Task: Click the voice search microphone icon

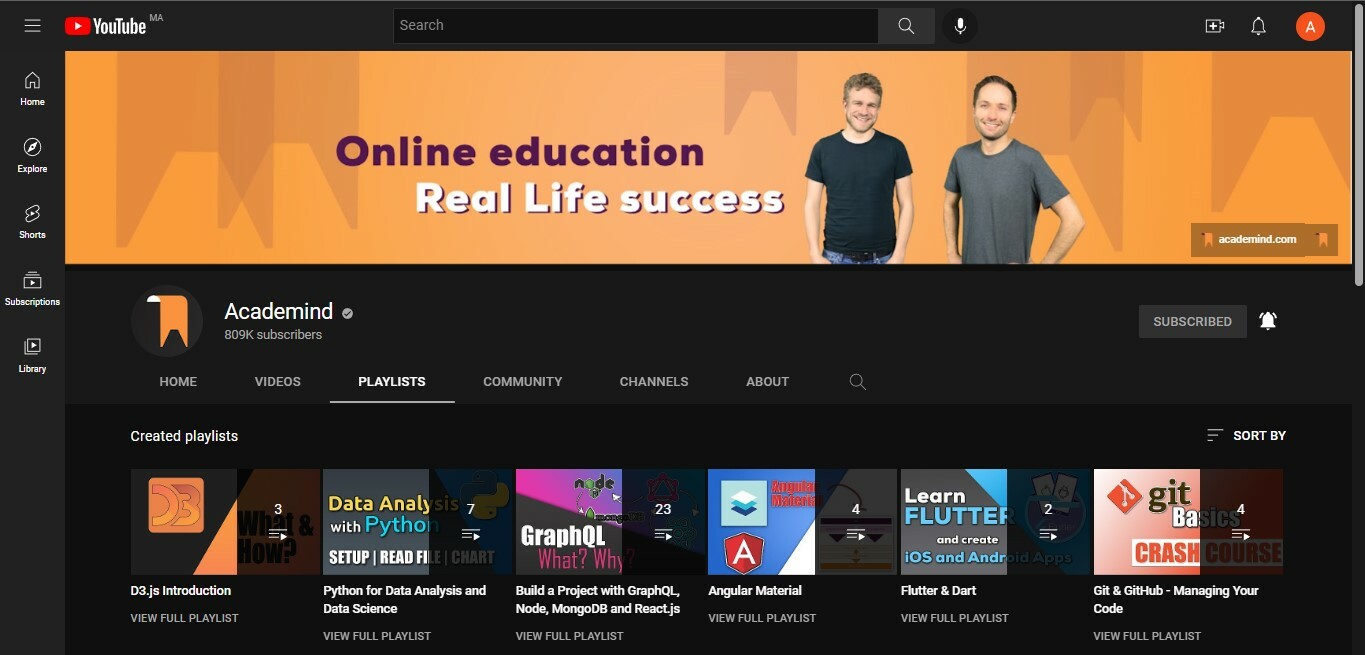Action: tap(959, 25)
